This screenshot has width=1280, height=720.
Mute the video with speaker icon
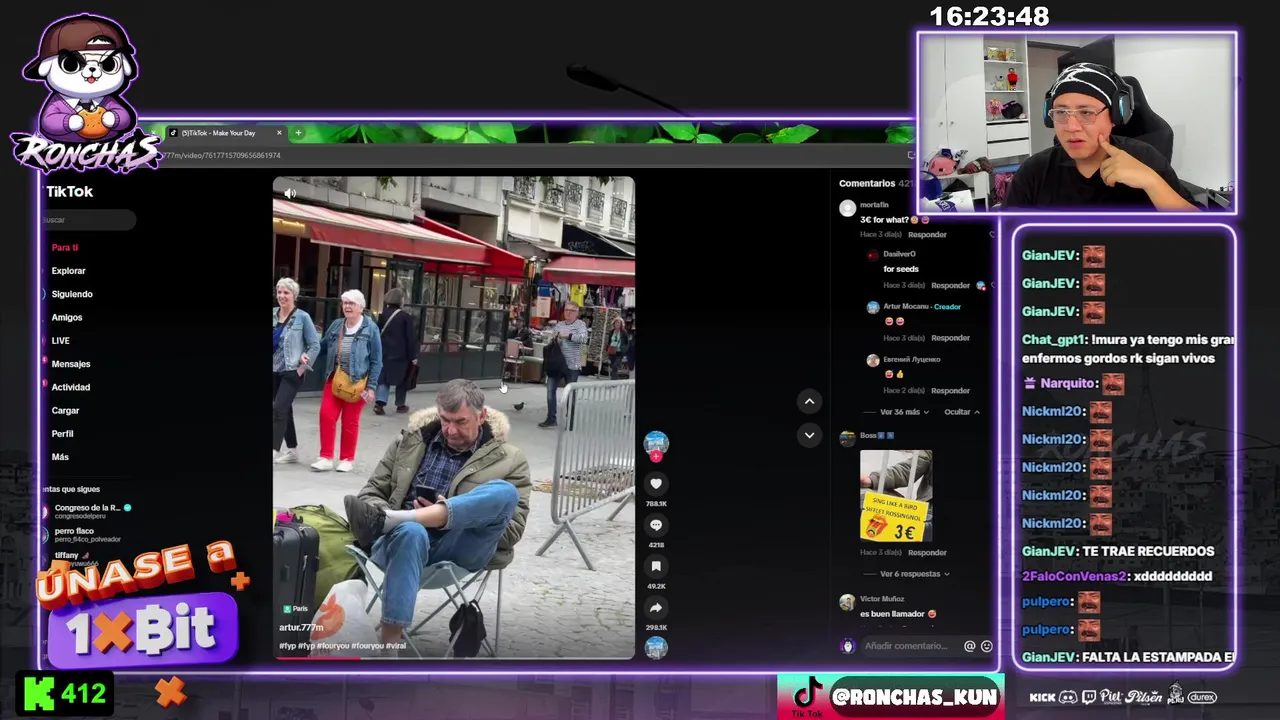pos(290,193)
